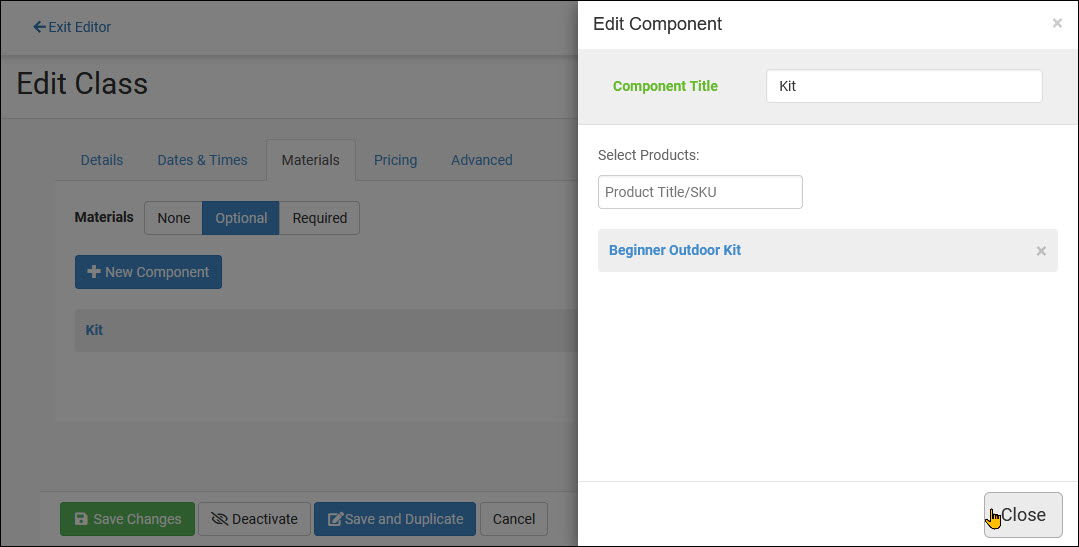Screen dimensions: 1079x547
Task: Remove Beginner Outdoor Kit with its X icon
Action: pyautogui.click(x=1041, y=251)
